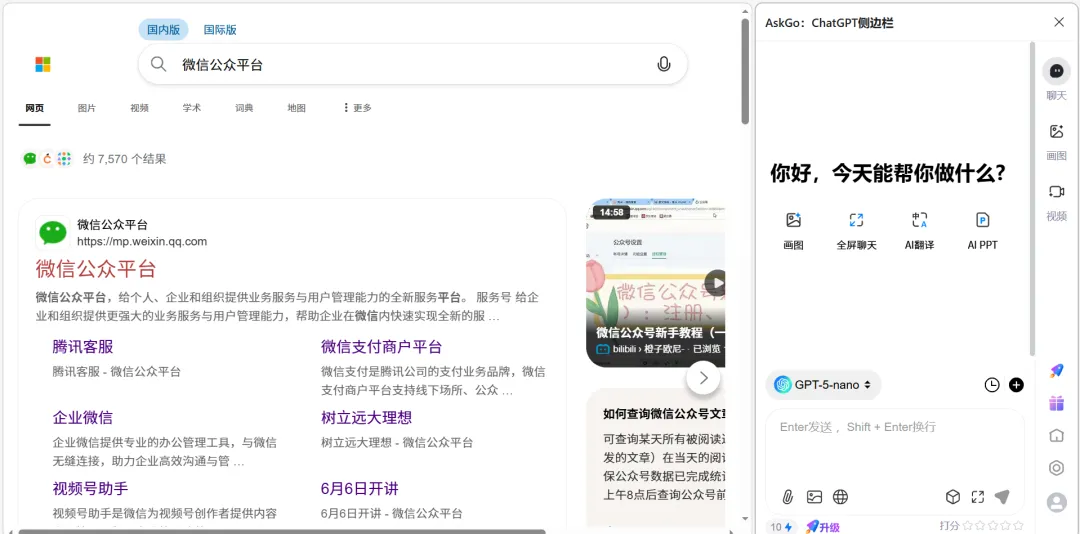The height and width of the screenshot is (534, 1080).
Task: Click the purple gift icon
Action: 1056,403
